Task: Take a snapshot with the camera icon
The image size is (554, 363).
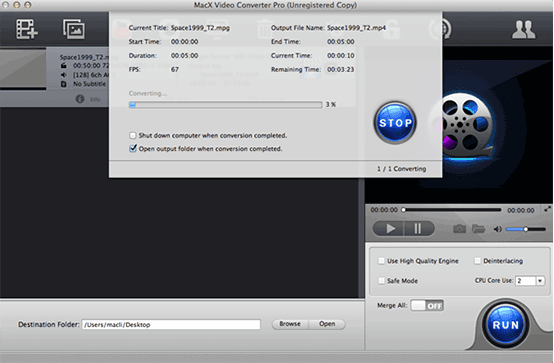Action: tap(459, 229)
